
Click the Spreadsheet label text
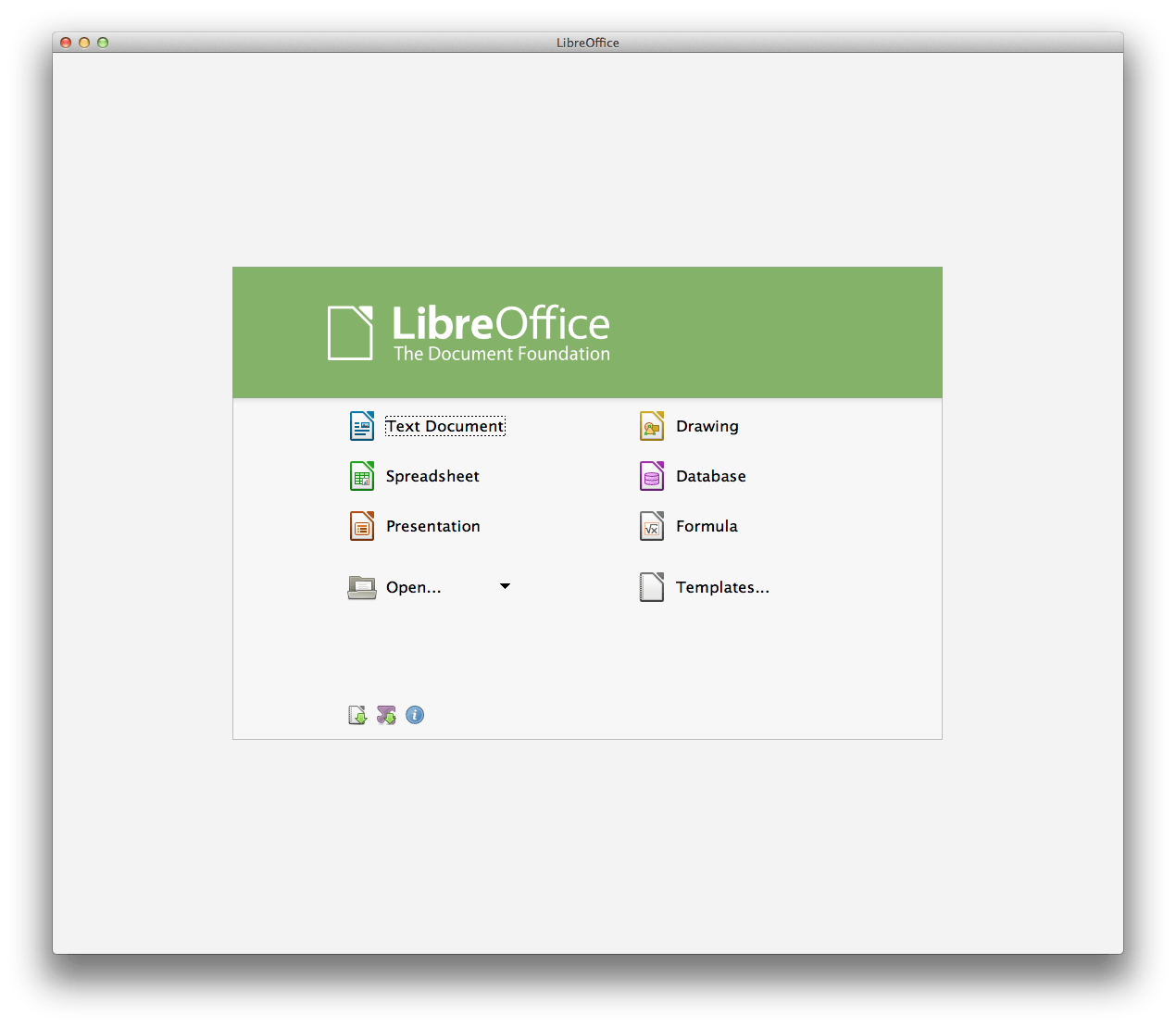coord(432,475)
